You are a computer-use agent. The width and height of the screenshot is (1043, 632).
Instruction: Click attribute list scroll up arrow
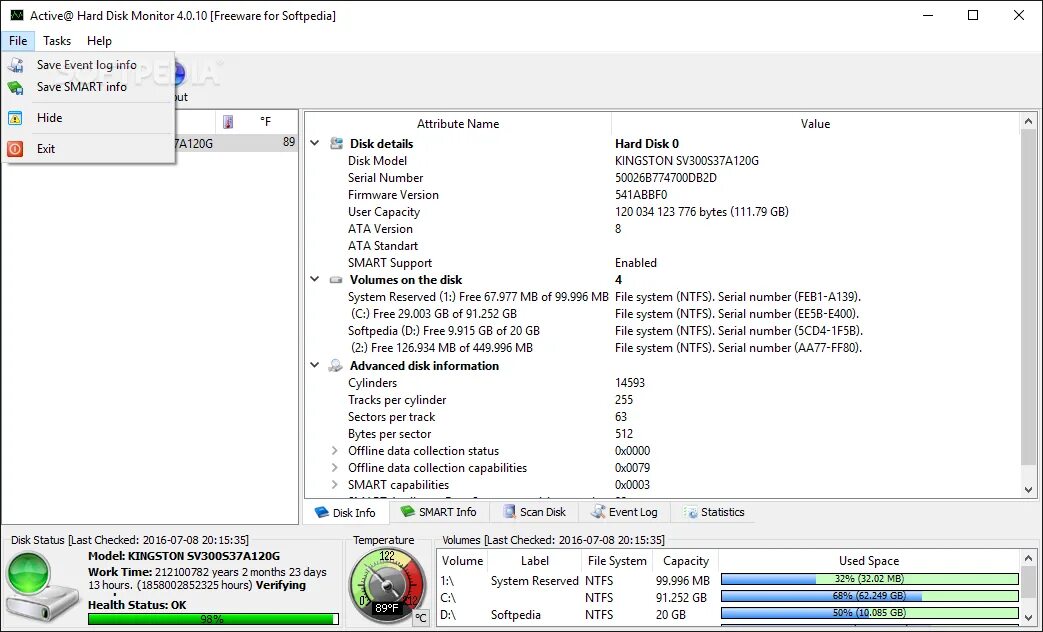(1028, 121)
